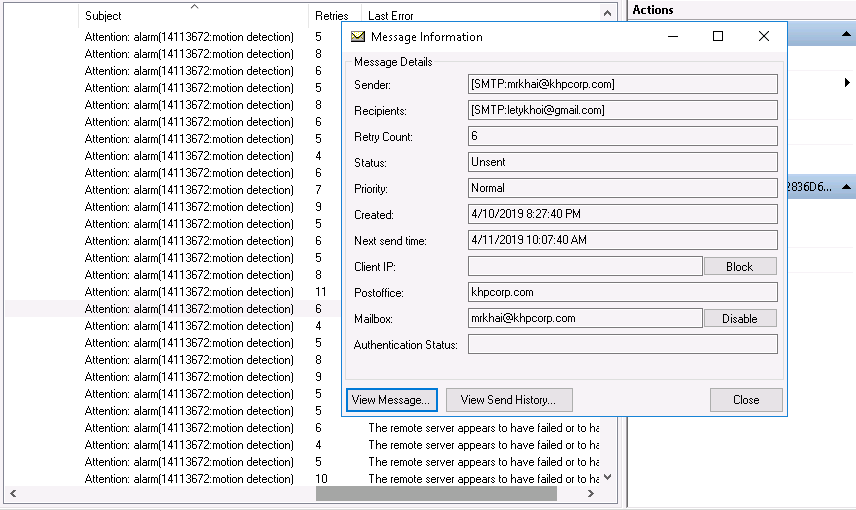Screen dimensions: 856x510
Task: Click the horizontal scrollbar thumb of the queue
Action: pos(436,494)
